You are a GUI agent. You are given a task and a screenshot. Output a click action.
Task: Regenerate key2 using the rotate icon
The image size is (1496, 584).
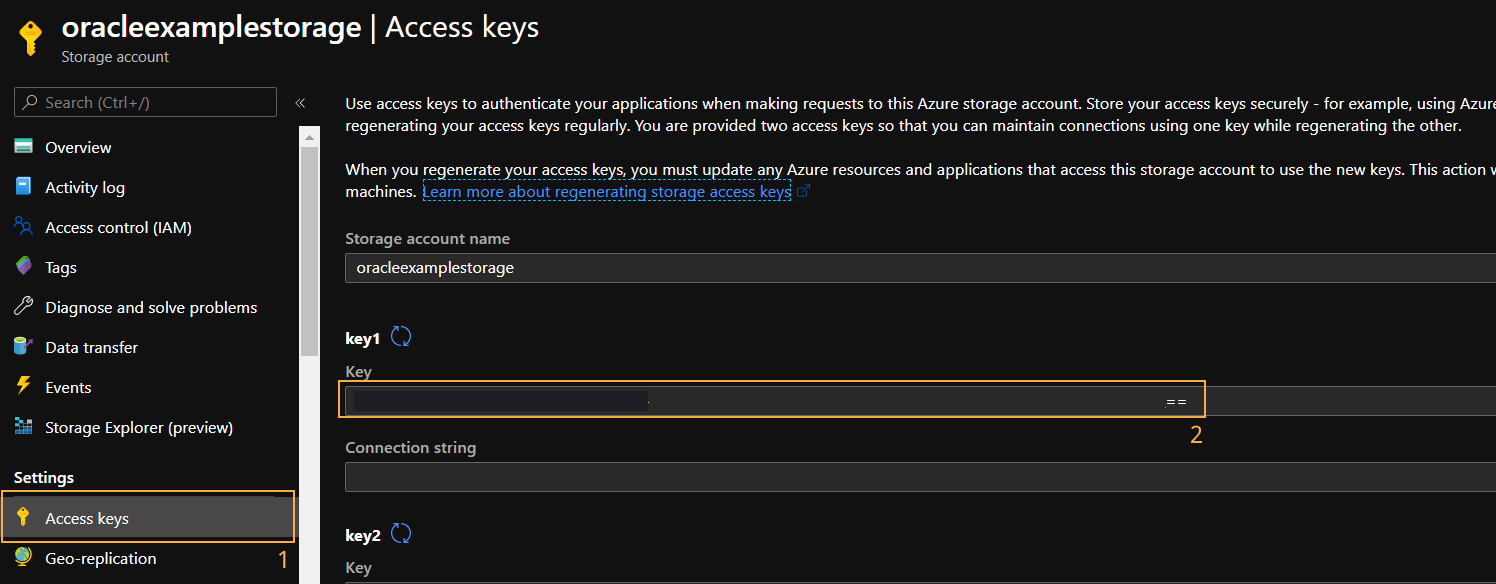pos(401,534)
